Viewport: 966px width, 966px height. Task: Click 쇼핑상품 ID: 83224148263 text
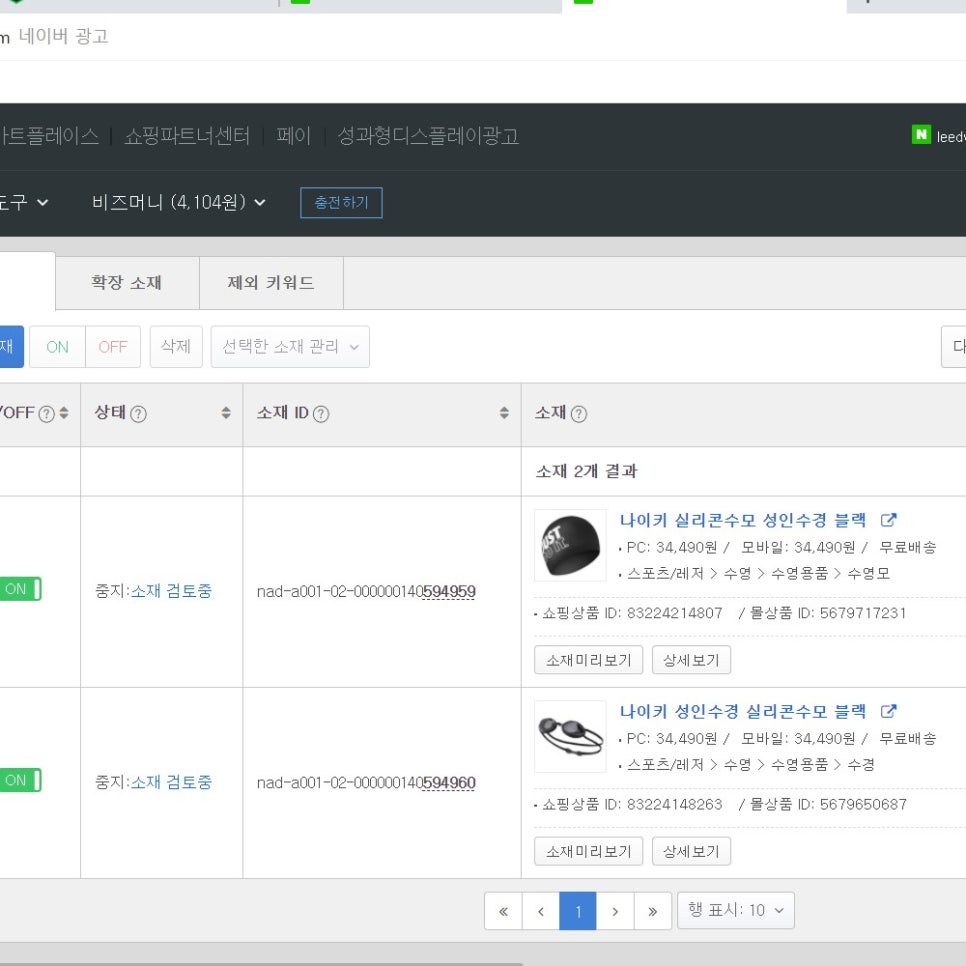coord(631,804)
